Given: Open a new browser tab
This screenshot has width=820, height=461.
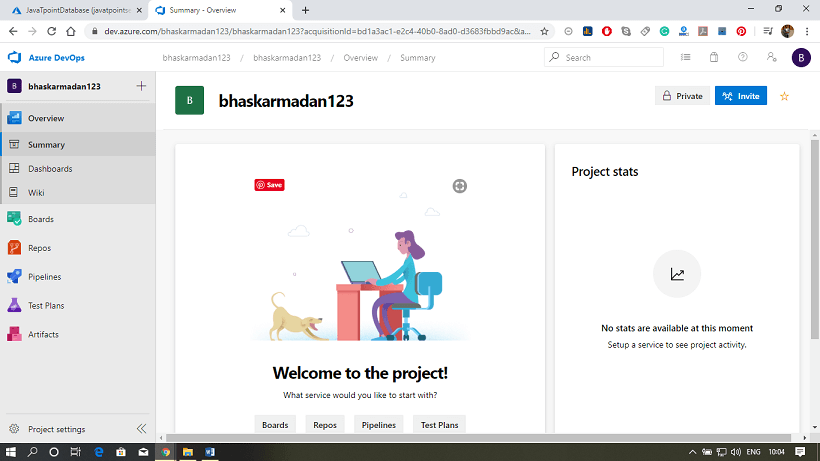Looking at the screenshot, I should pos(305,10).
